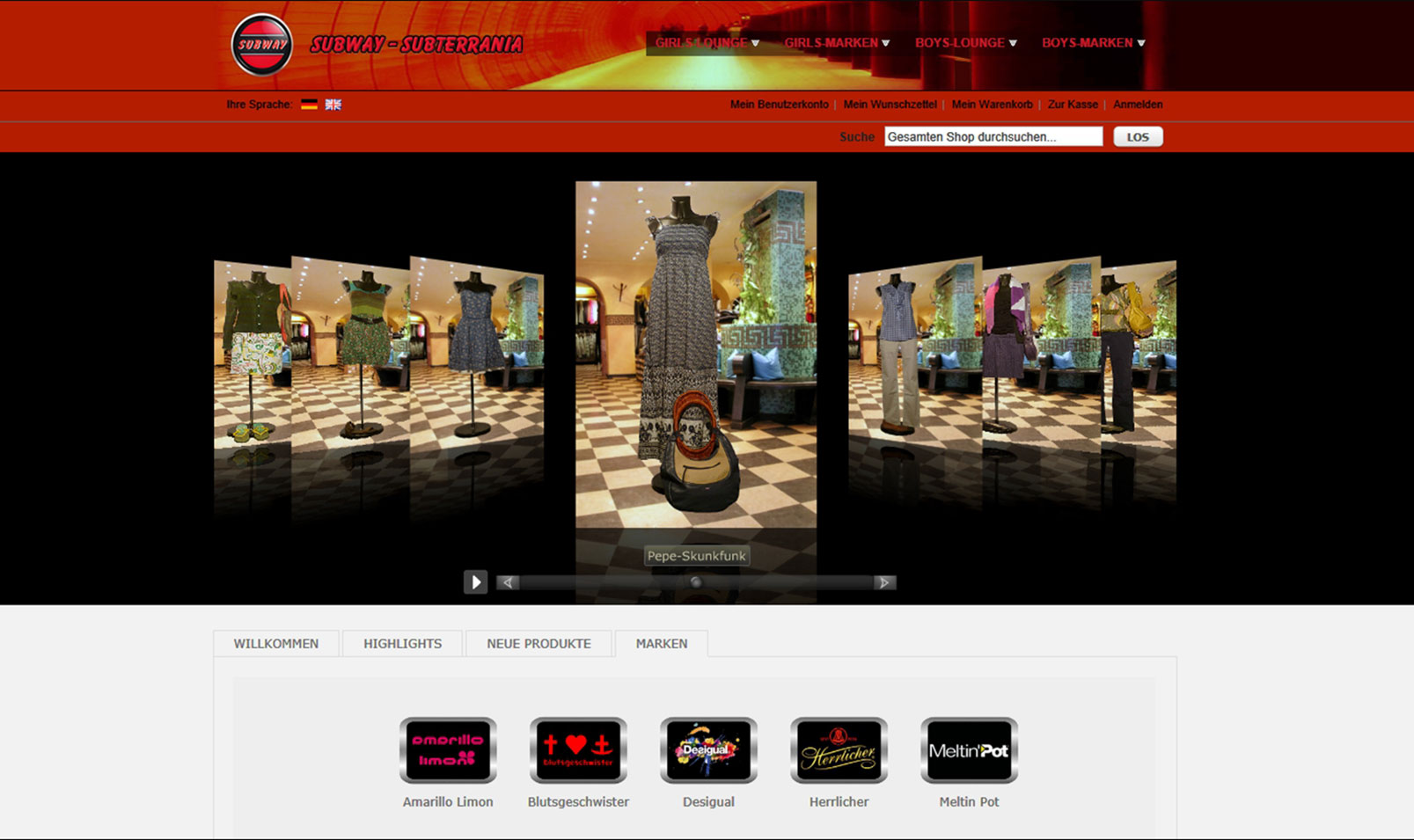Open the Highlights tab
Image resolution: width=1414 pixels, height=840 pixels.
pos(402,643)
